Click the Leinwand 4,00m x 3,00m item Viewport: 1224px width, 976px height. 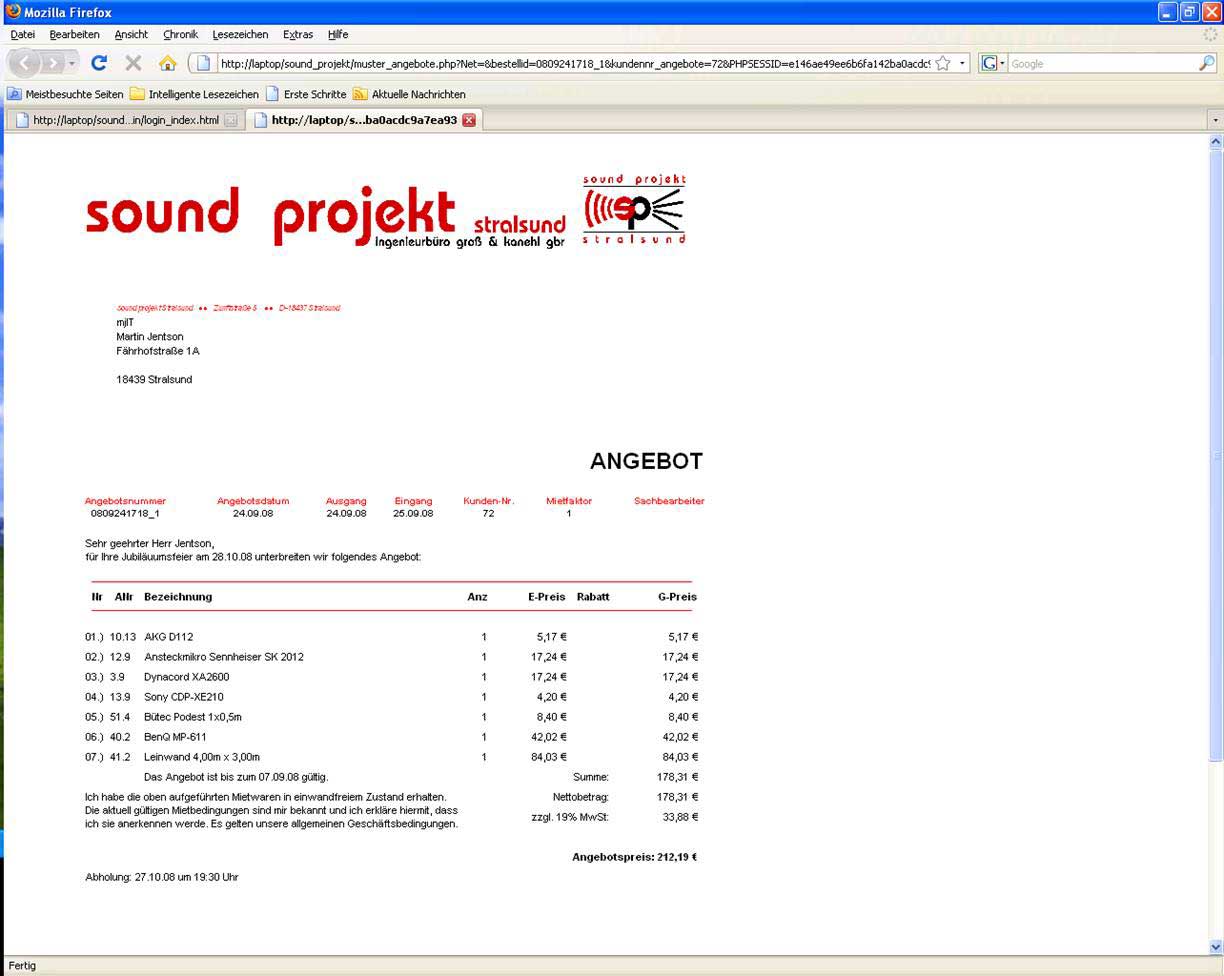(202, 757)
